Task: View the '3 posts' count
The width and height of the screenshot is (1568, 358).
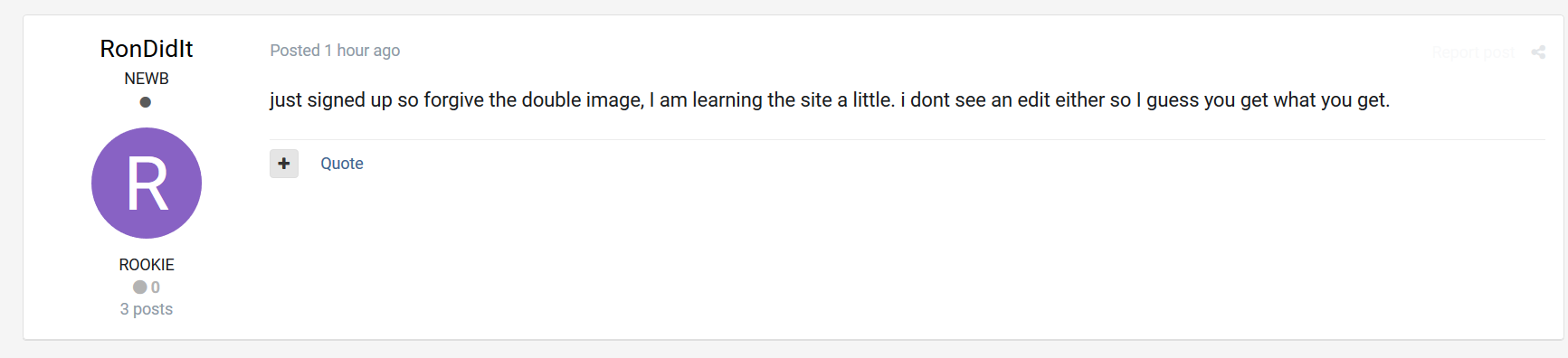Action: [x=147, y=309]
